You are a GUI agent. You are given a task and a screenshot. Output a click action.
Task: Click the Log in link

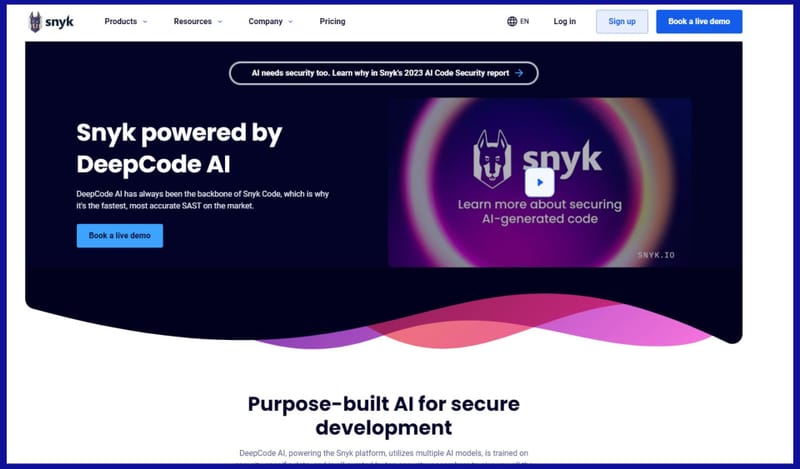tap(564, 21)
